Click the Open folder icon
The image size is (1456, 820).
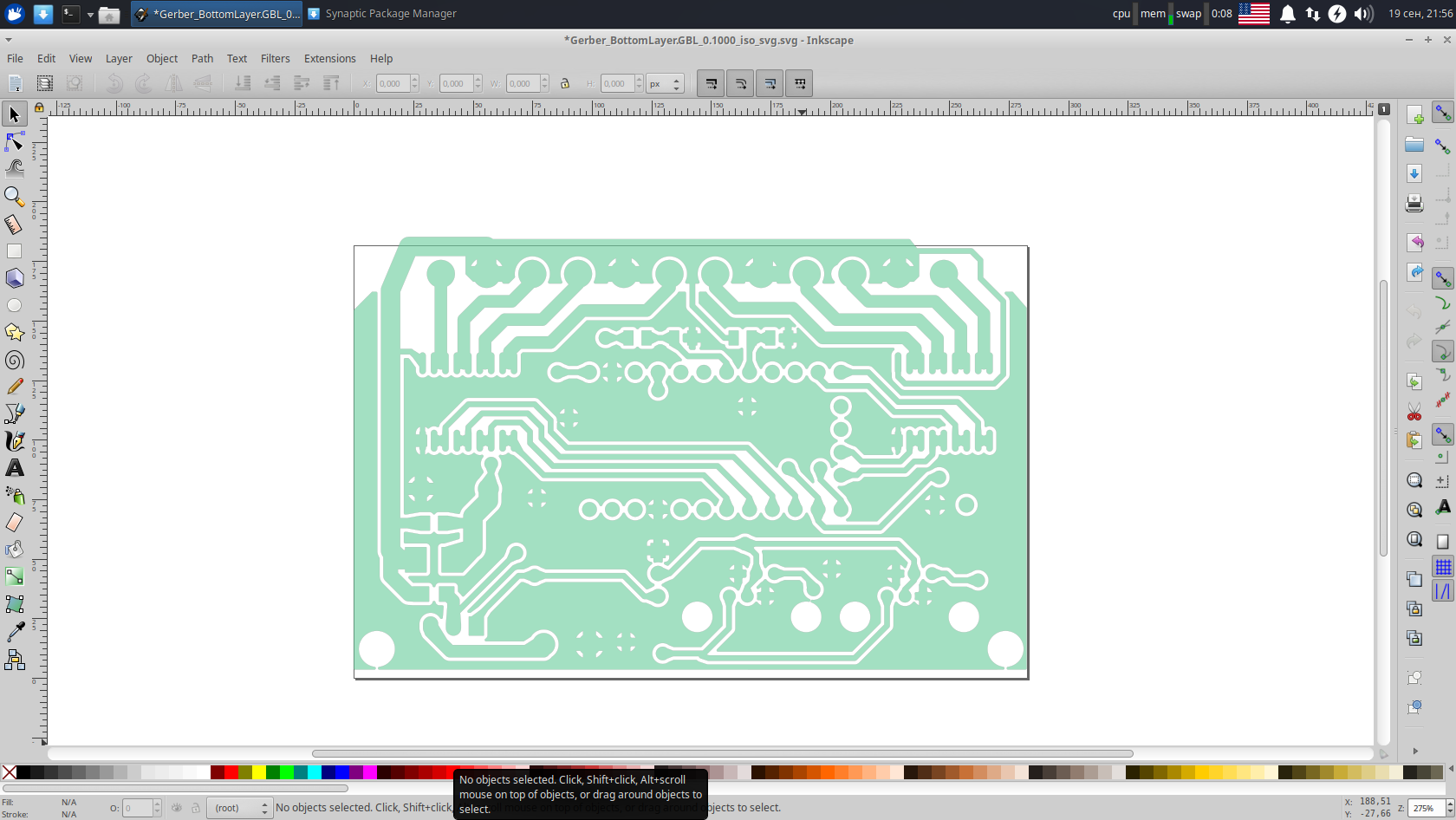[1414, 144]
